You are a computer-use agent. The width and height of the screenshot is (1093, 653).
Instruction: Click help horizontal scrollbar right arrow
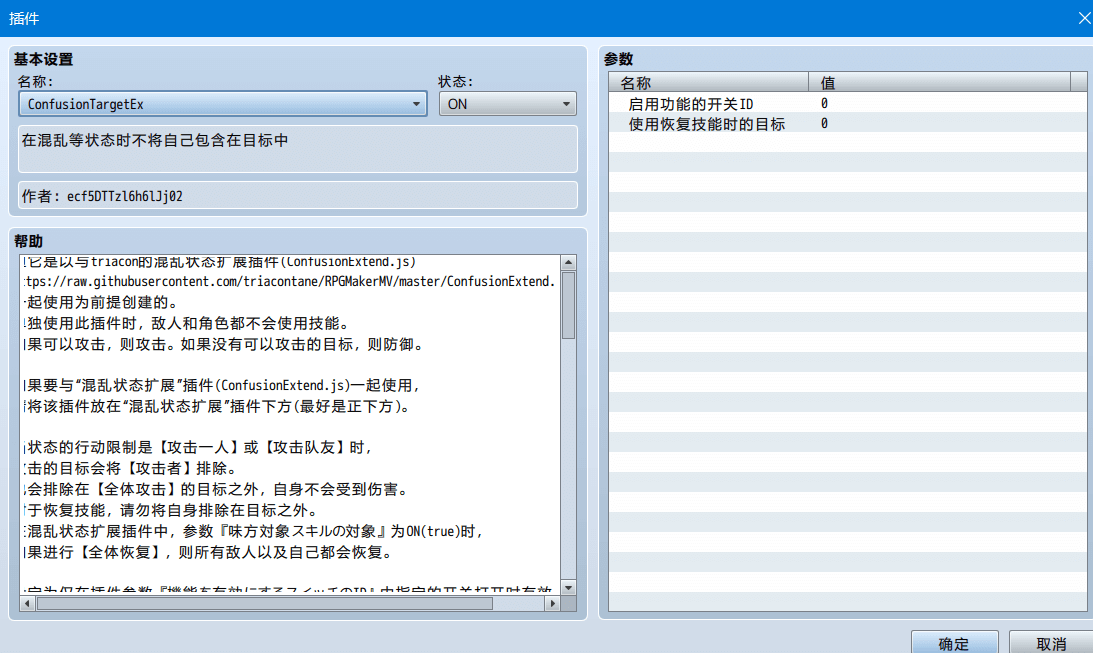coord(553,604)
